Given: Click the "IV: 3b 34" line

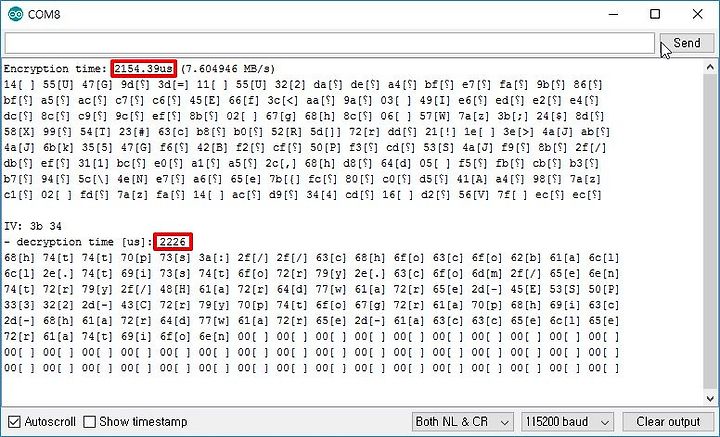Looking at the screenshot, I should (x=33, y=226).
